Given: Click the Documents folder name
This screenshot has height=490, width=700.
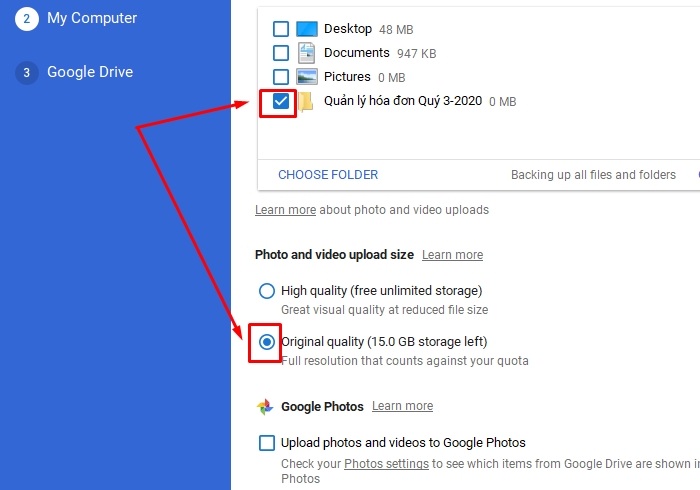Looking at the screenshot, I should (x=357, y=53).
